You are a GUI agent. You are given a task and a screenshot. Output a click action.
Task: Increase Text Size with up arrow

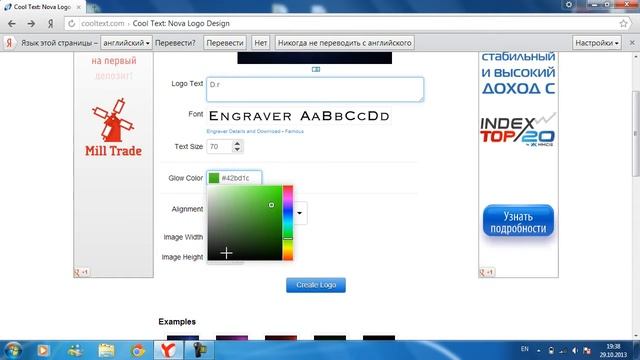[237, 143]
